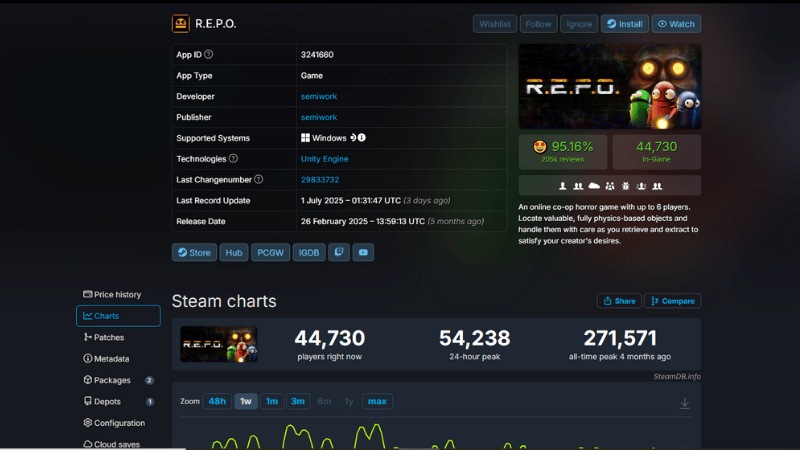Screen dimensions: 800x450
Task: Set chart zoom to 1m
Action: (272, 401)
